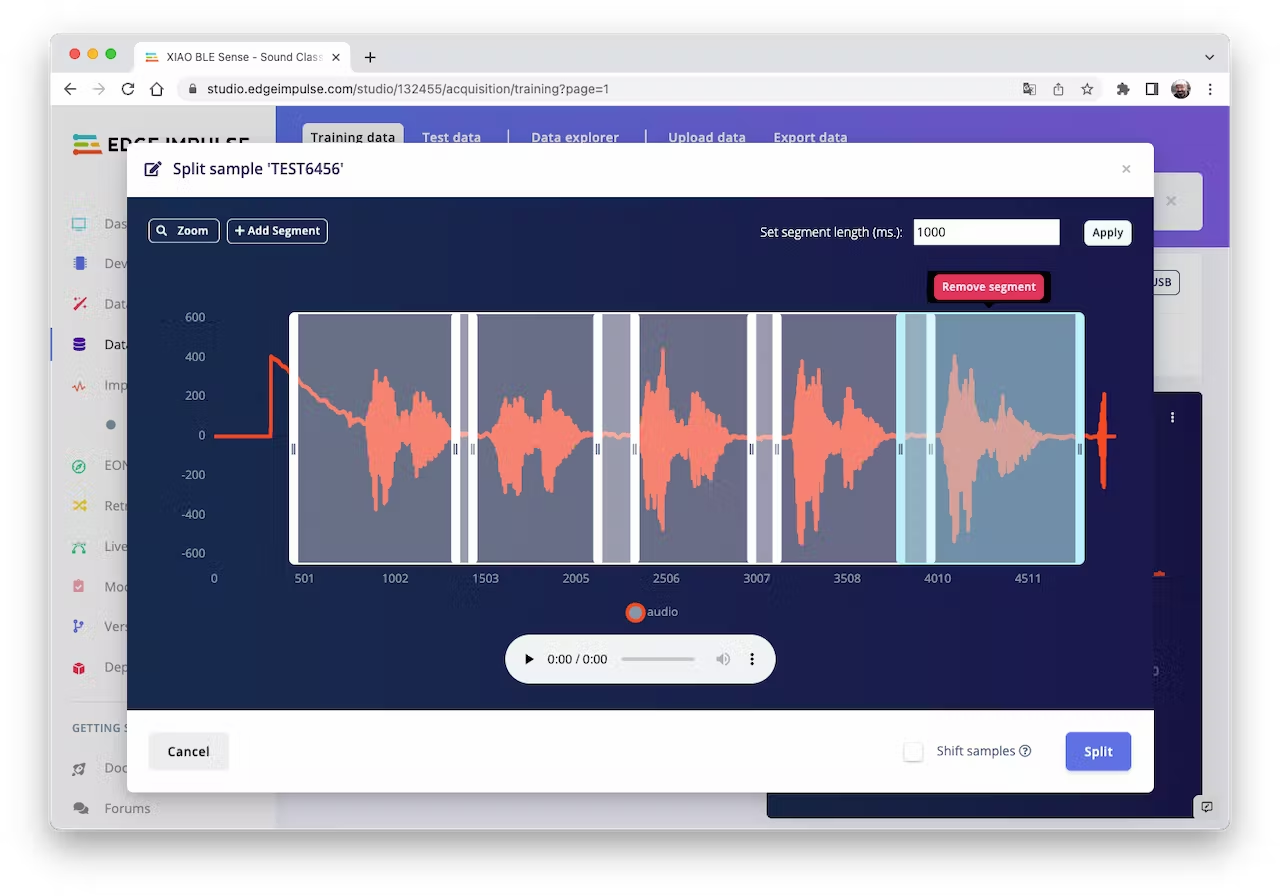Click the Data acquisition database icon
The image size is (1280, 896).
[80, 345]
